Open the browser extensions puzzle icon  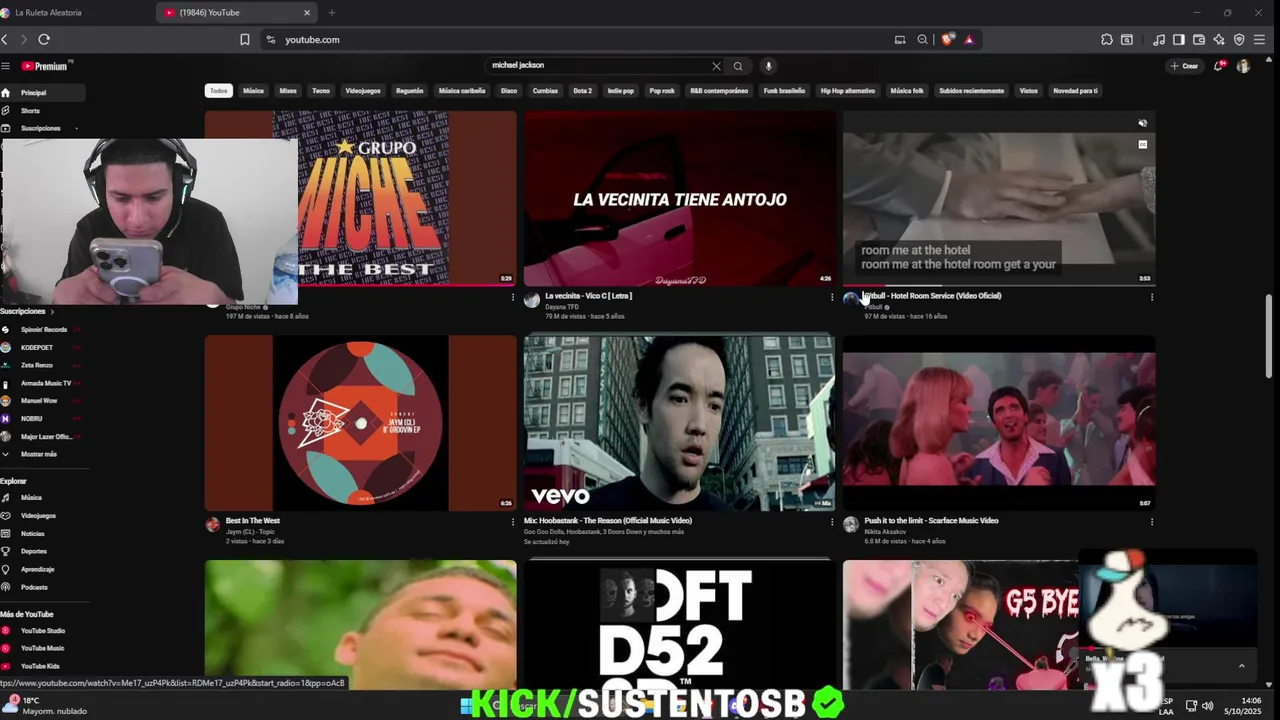coord(1107,39)
